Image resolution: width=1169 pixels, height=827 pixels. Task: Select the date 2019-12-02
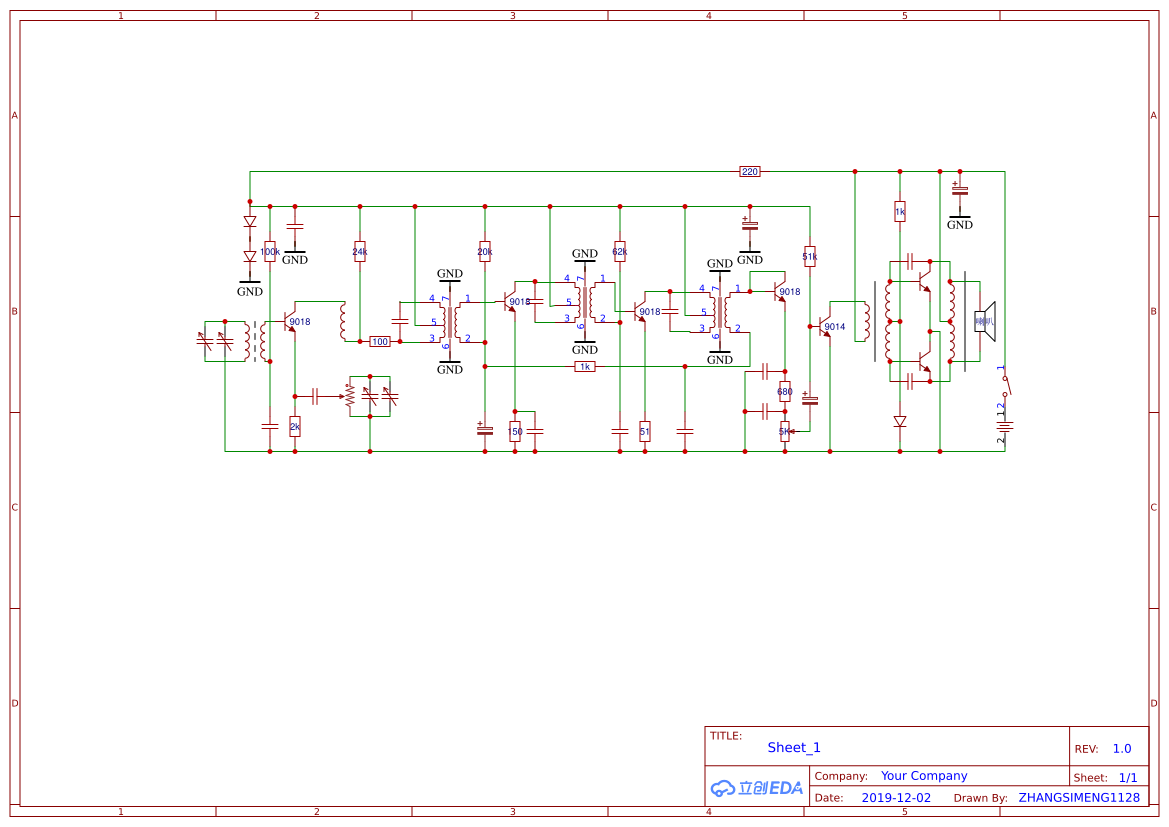point(896,798)
